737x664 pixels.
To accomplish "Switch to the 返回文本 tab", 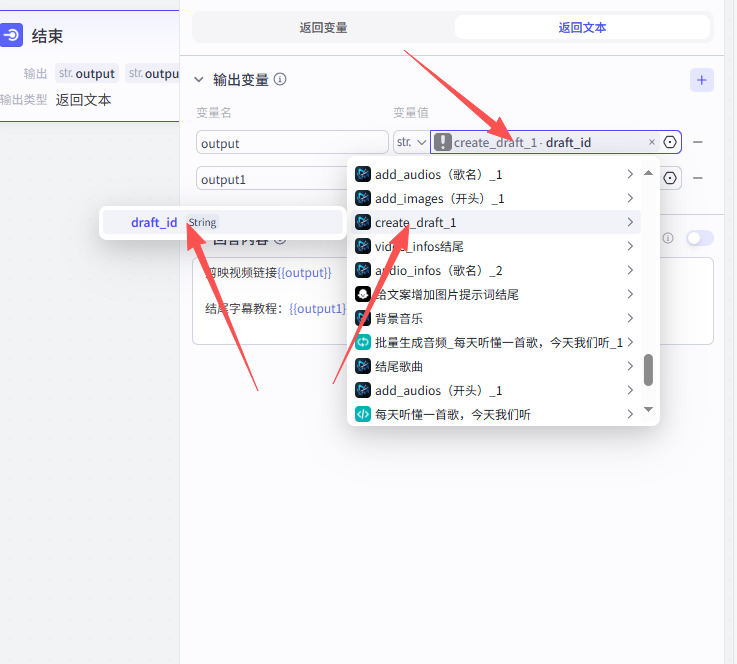I will [582, 27].
